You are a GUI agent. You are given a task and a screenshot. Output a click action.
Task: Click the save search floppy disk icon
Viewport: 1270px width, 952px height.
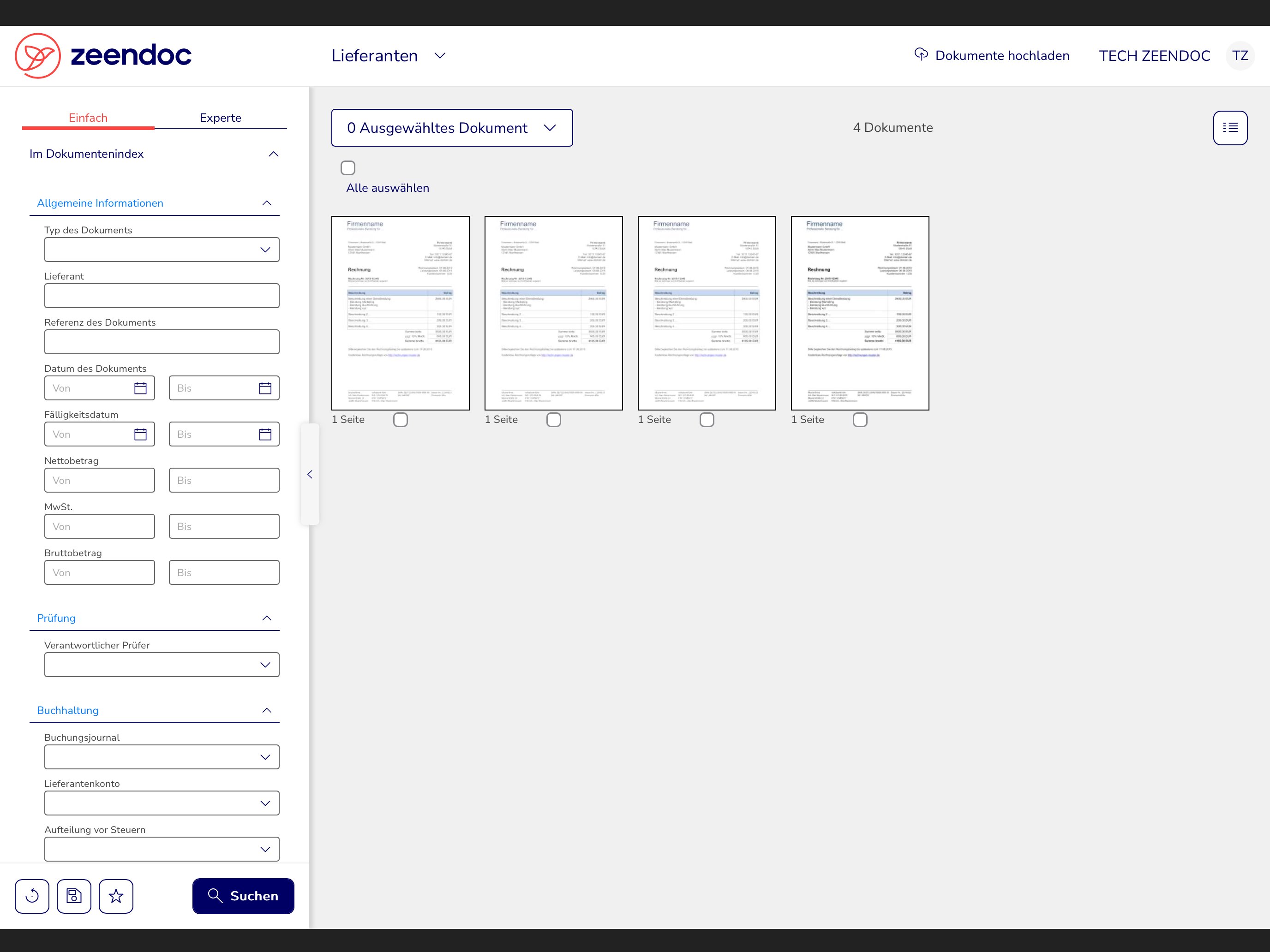(x=74, y=896)
